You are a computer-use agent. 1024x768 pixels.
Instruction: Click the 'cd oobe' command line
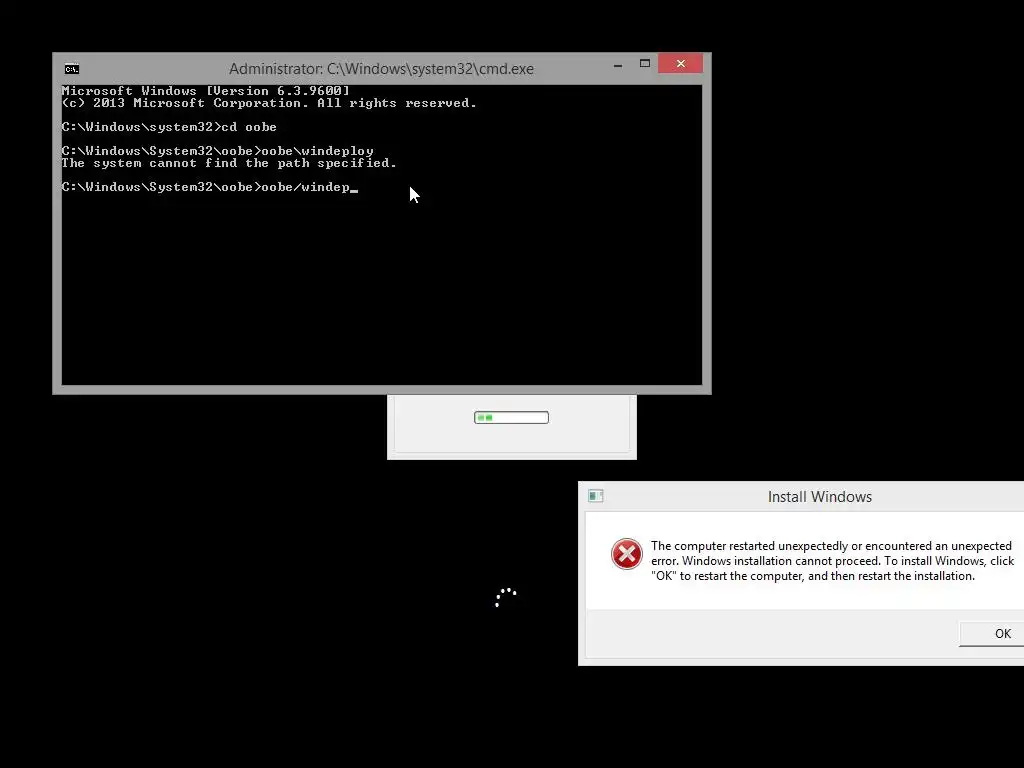(x=169, y=127)
